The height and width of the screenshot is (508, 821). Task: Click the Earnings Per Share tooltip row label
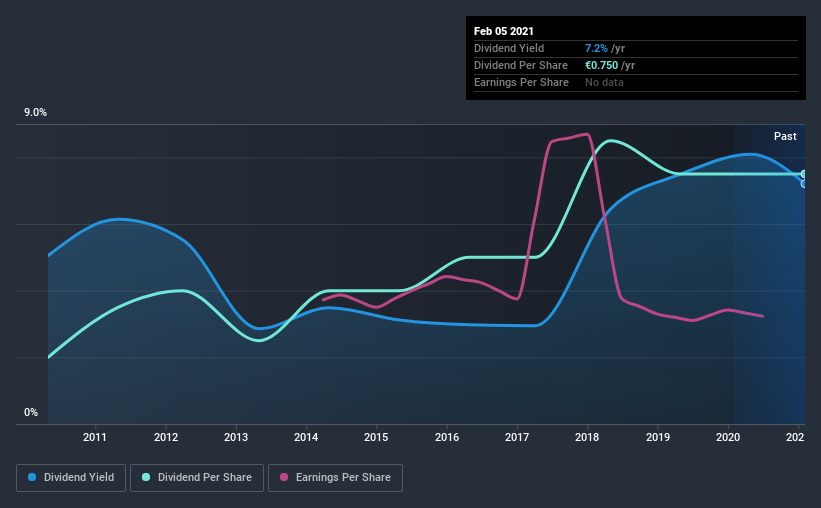[x=522, y=82]
